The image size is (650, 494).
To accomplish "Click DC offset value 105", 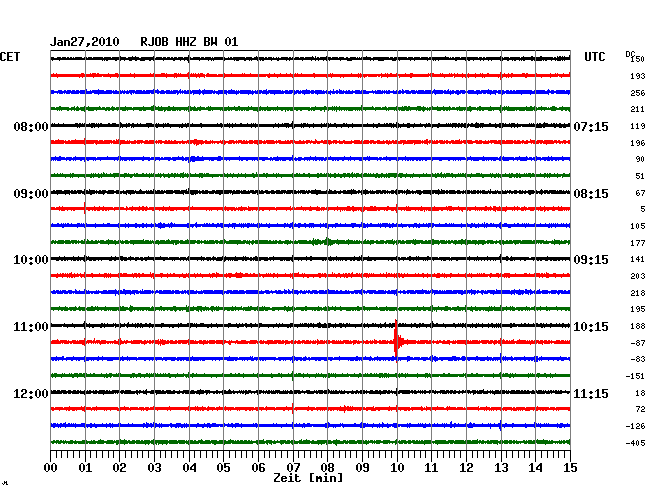I will coord(638,226).
